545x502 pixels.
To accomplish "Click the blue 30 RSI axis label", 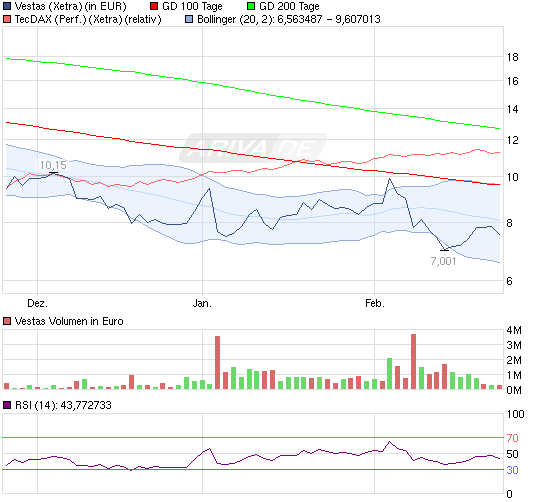I will pyautogui.click(x=512, y=470).
